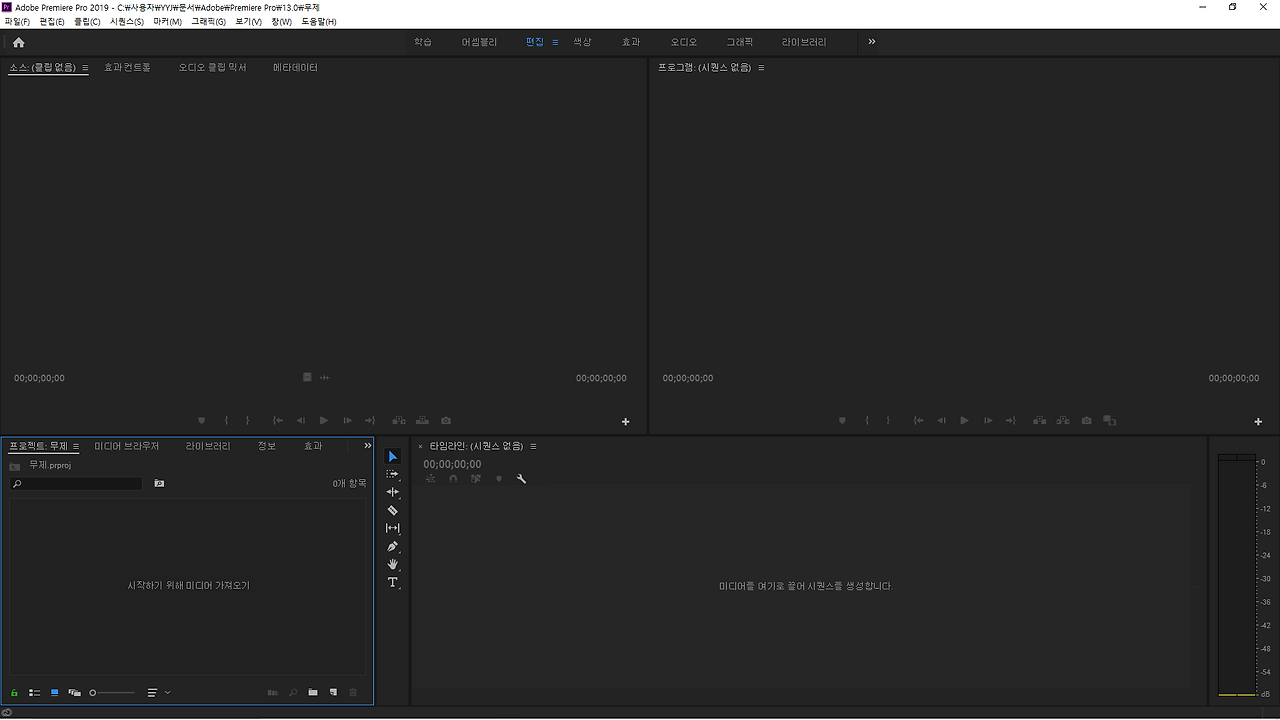Step forward one frame in Program monitor
1280x720 pixels.
click(987, 421)
